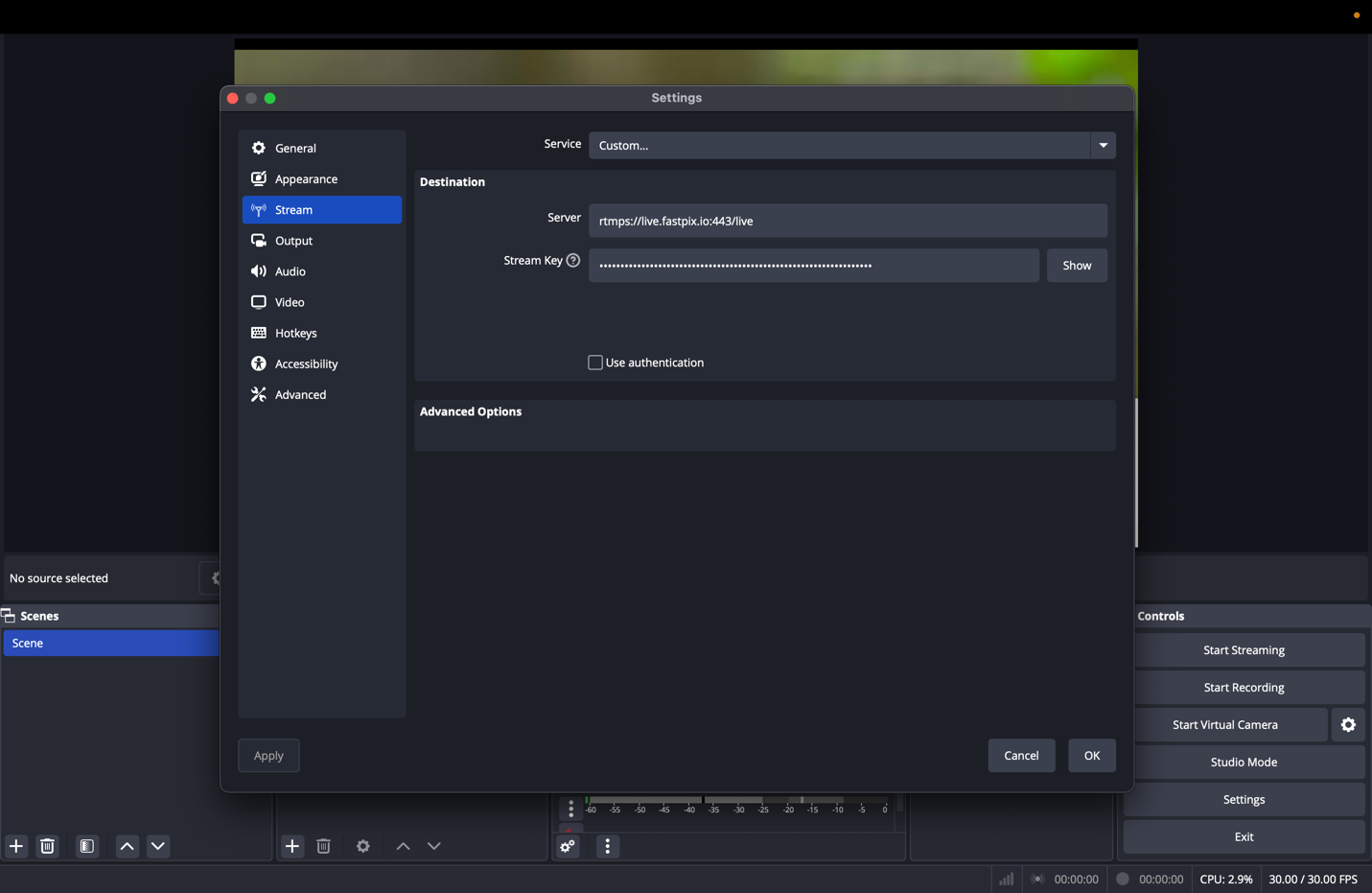The height and width of the screenshot is (893, 1372).
Task: Open the Advanced settings category
Action: 321,394
